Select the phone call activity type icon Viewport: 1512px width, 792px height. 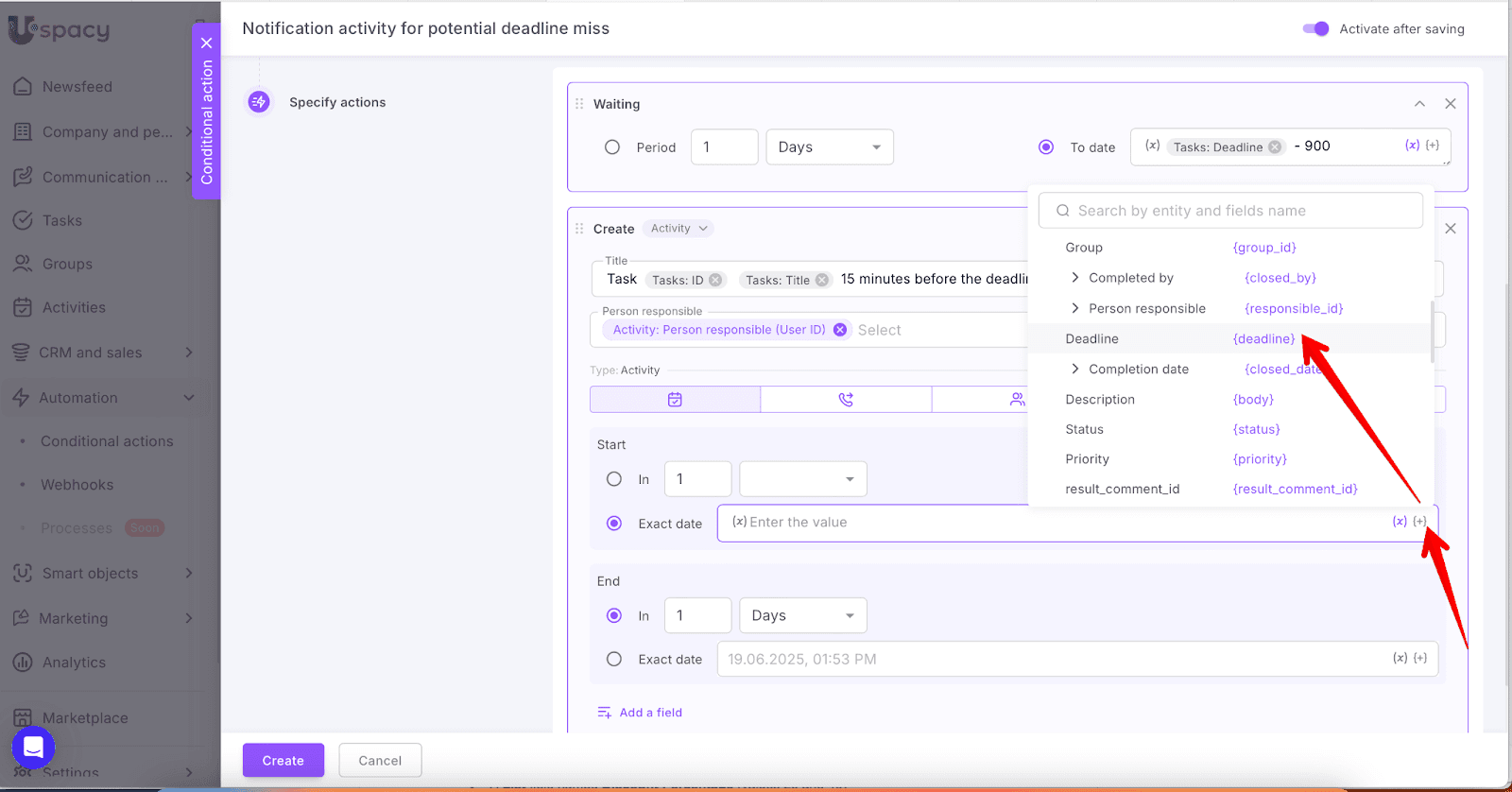pos(846,400)
